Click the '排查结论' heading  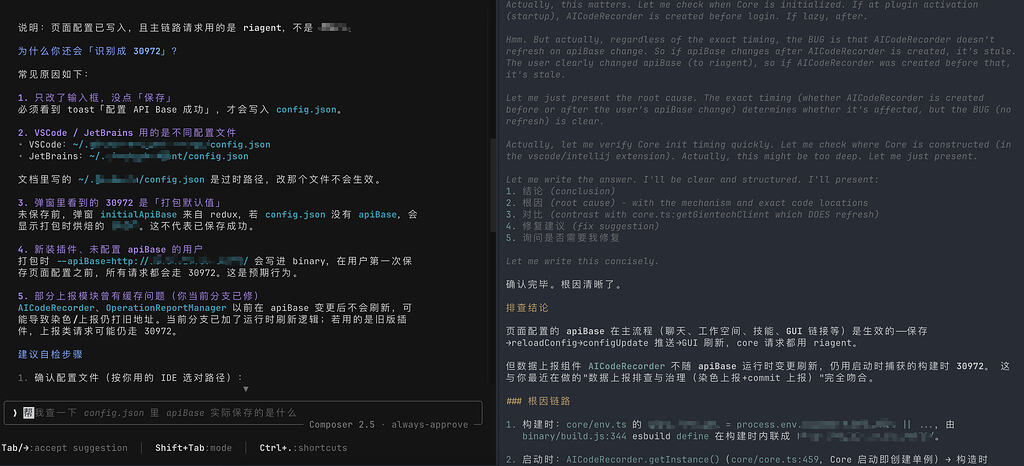point(528,307)
